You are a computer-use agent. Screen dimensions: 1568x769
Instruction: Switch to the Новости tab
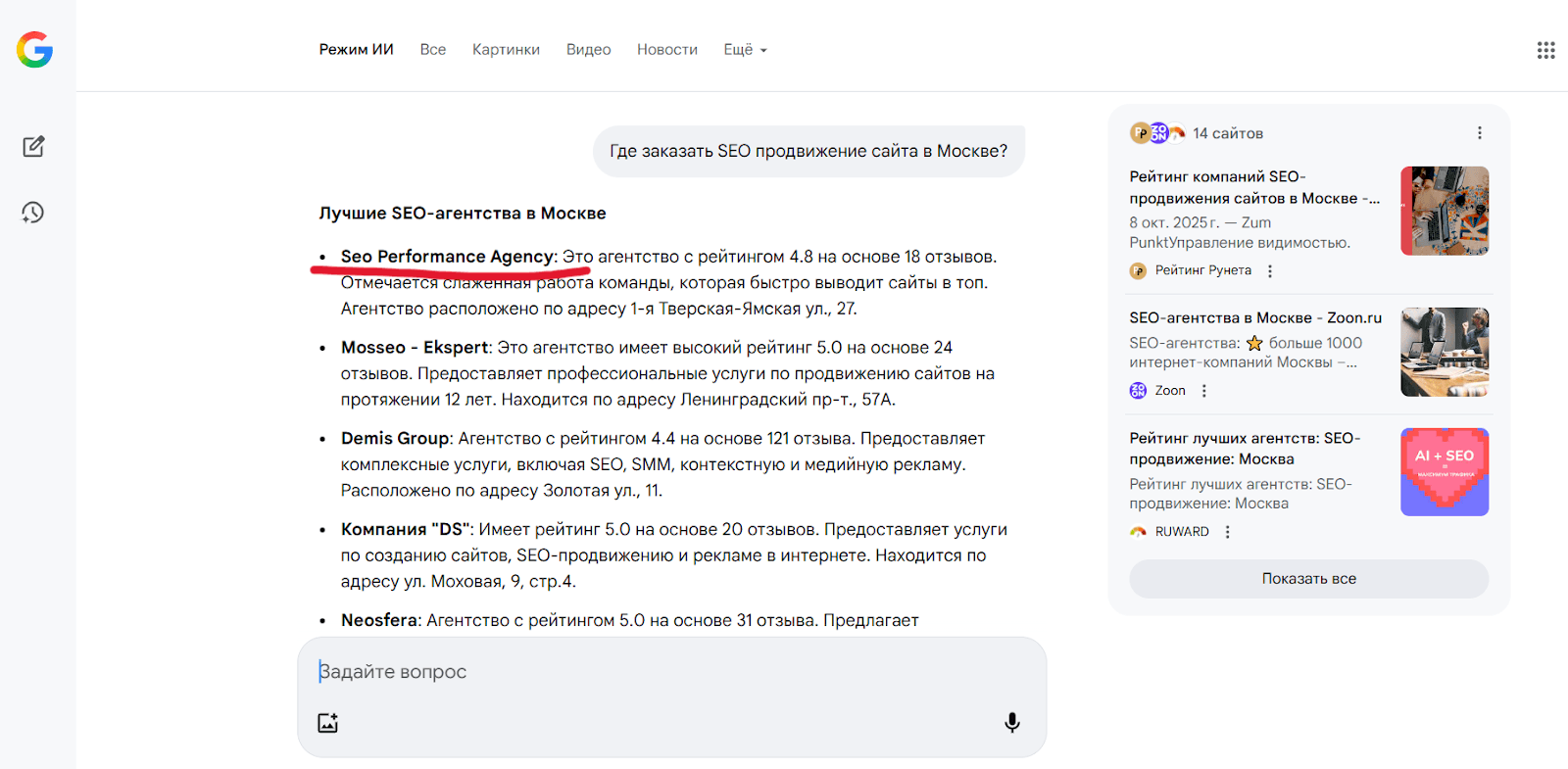[666, 50]
